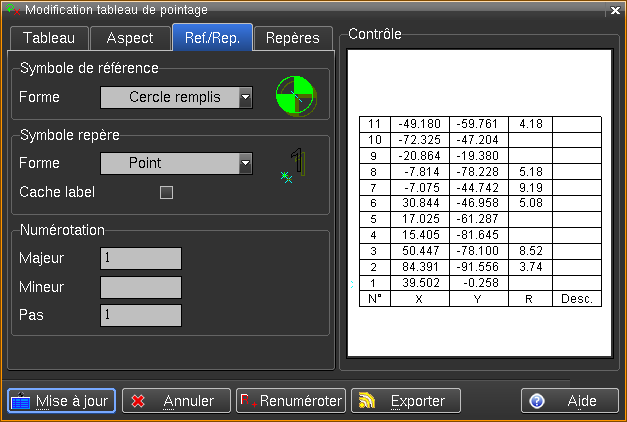Close the Modification tableau de pointage dialog
This screenshot has width=627, height=422.
coord(614,9)
